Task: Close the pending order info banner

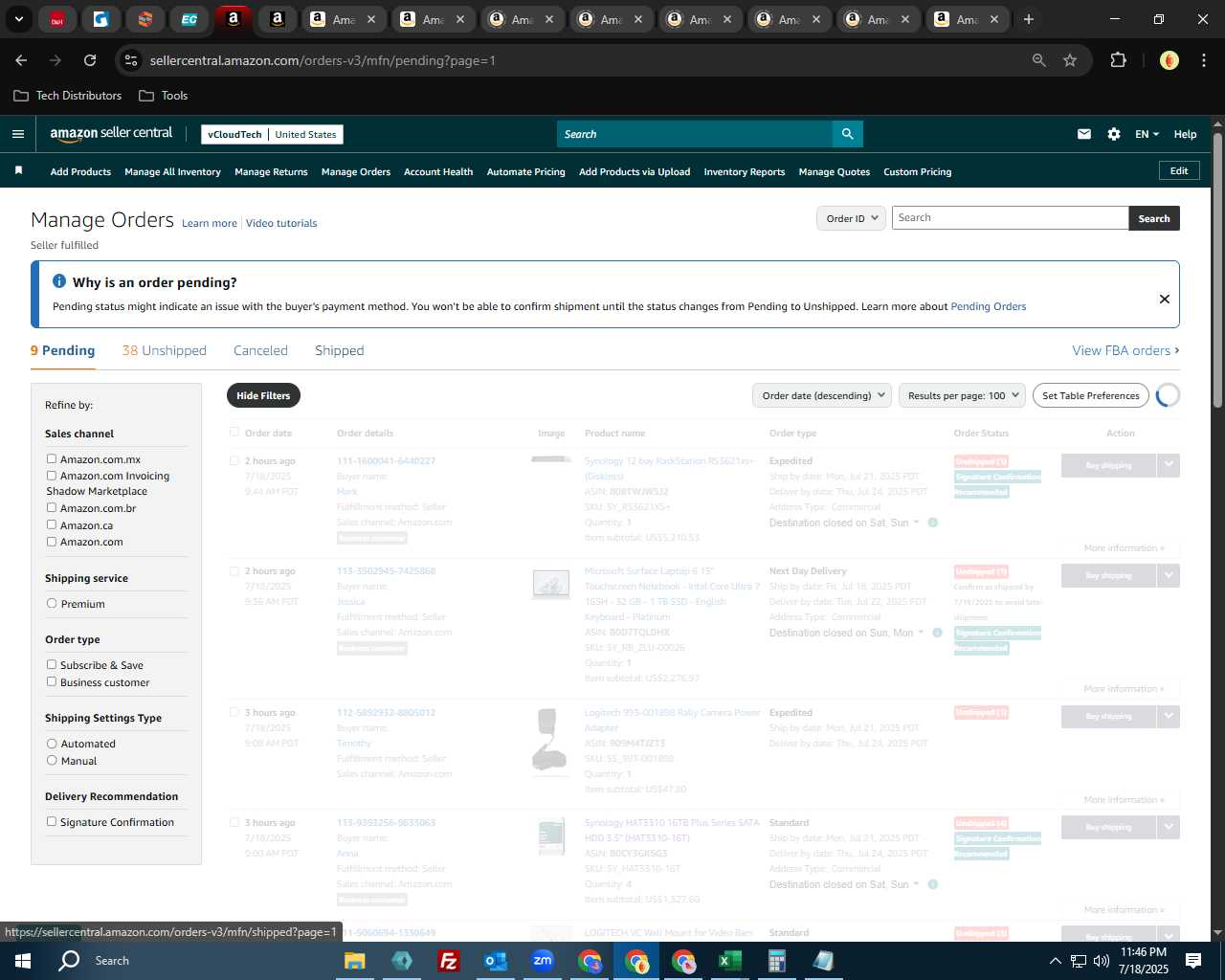Action: point(1165,299)
